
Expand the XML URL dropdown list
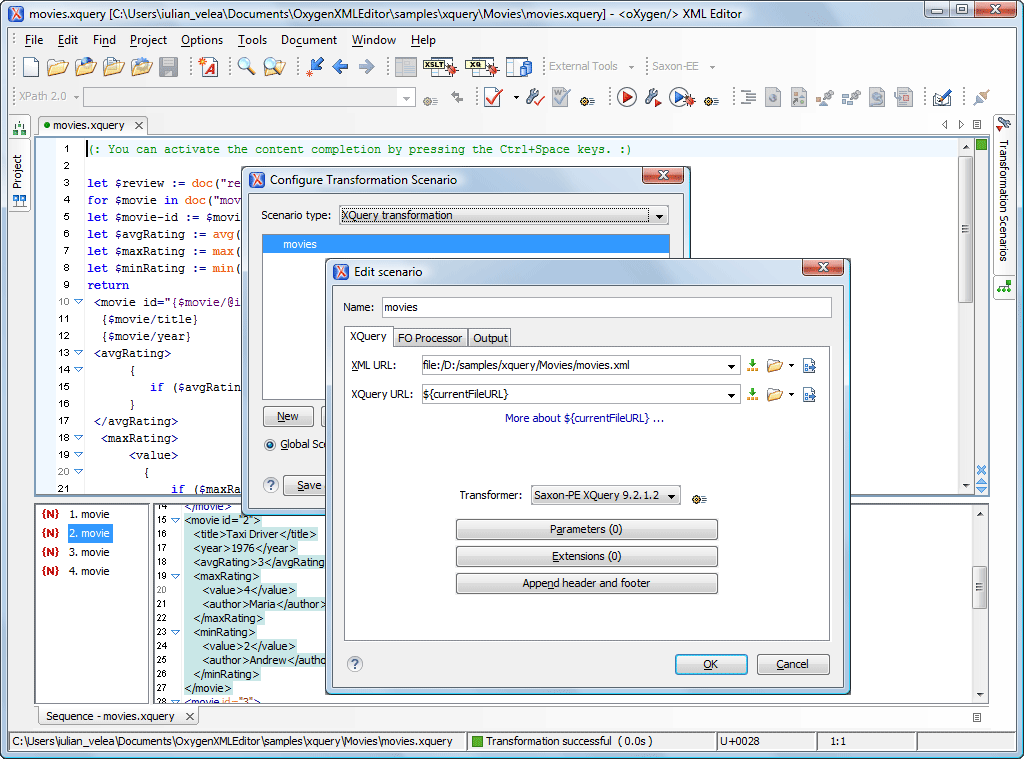pos(731,366)
